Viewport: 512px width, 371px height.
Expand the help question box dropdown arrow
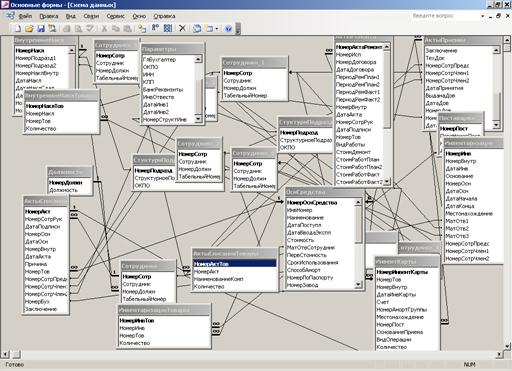click(482, 16)
